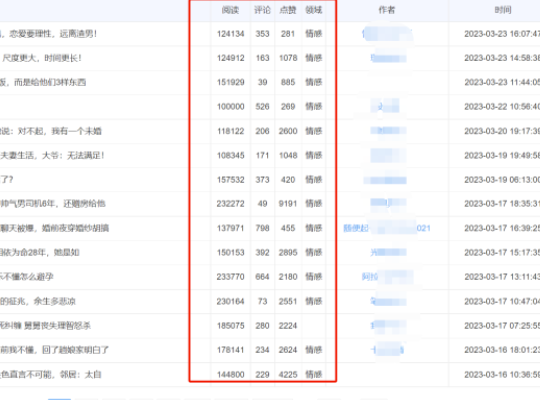540x400 pixels.
Task: Click the likes value 9191
Action: 288,204
